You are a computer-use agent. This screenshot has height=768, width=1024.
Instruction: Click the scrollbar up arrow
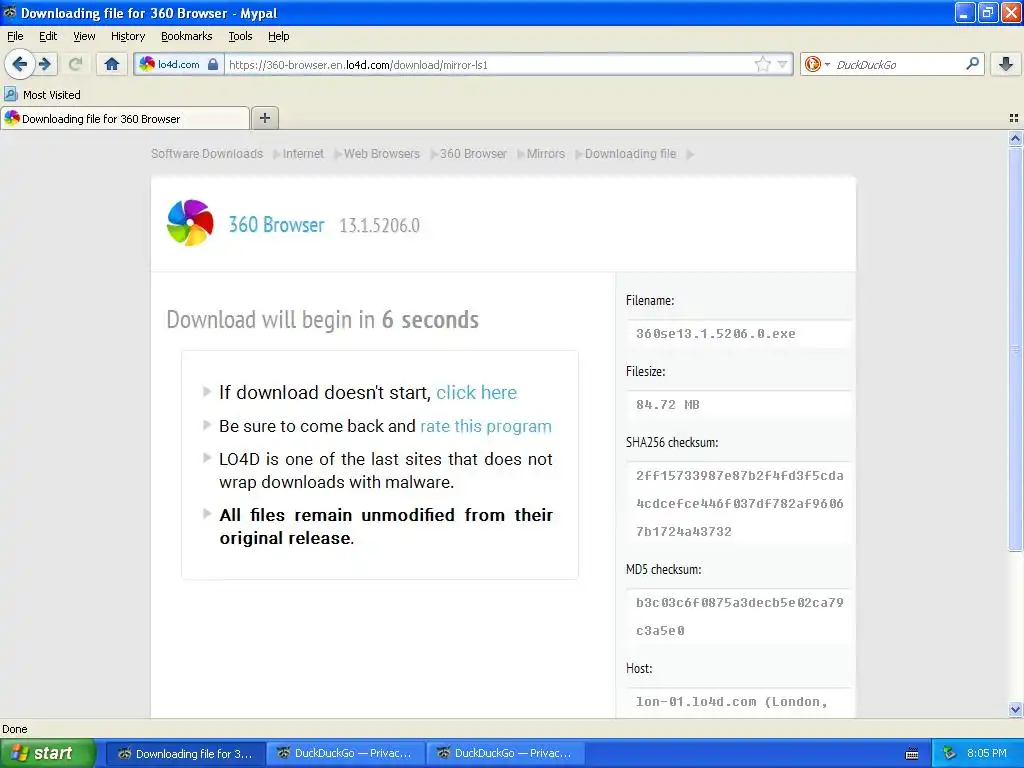(x=1015, y=138)
